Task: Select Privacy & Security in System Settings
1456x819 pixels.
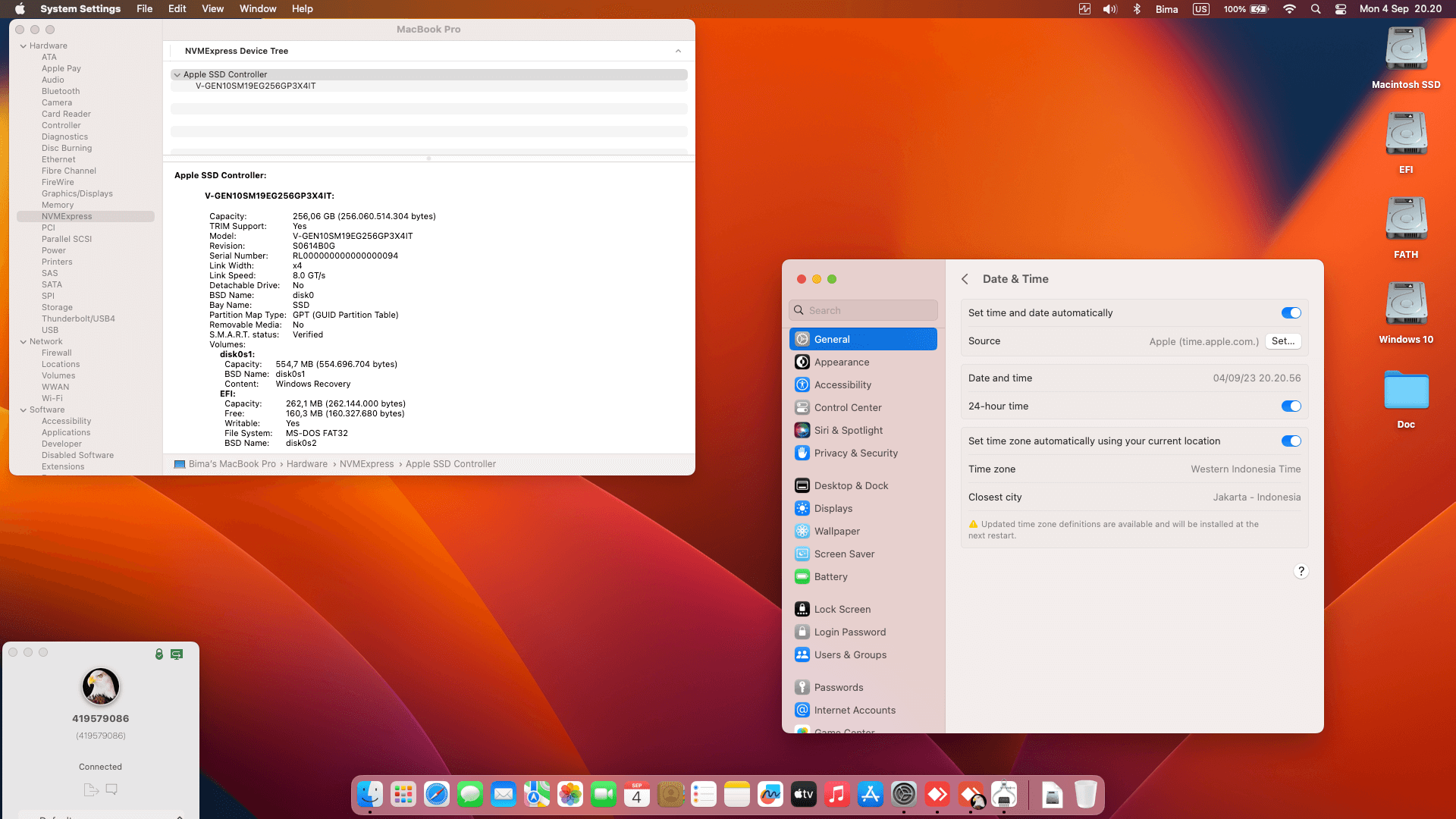Action: click(856, 453)
